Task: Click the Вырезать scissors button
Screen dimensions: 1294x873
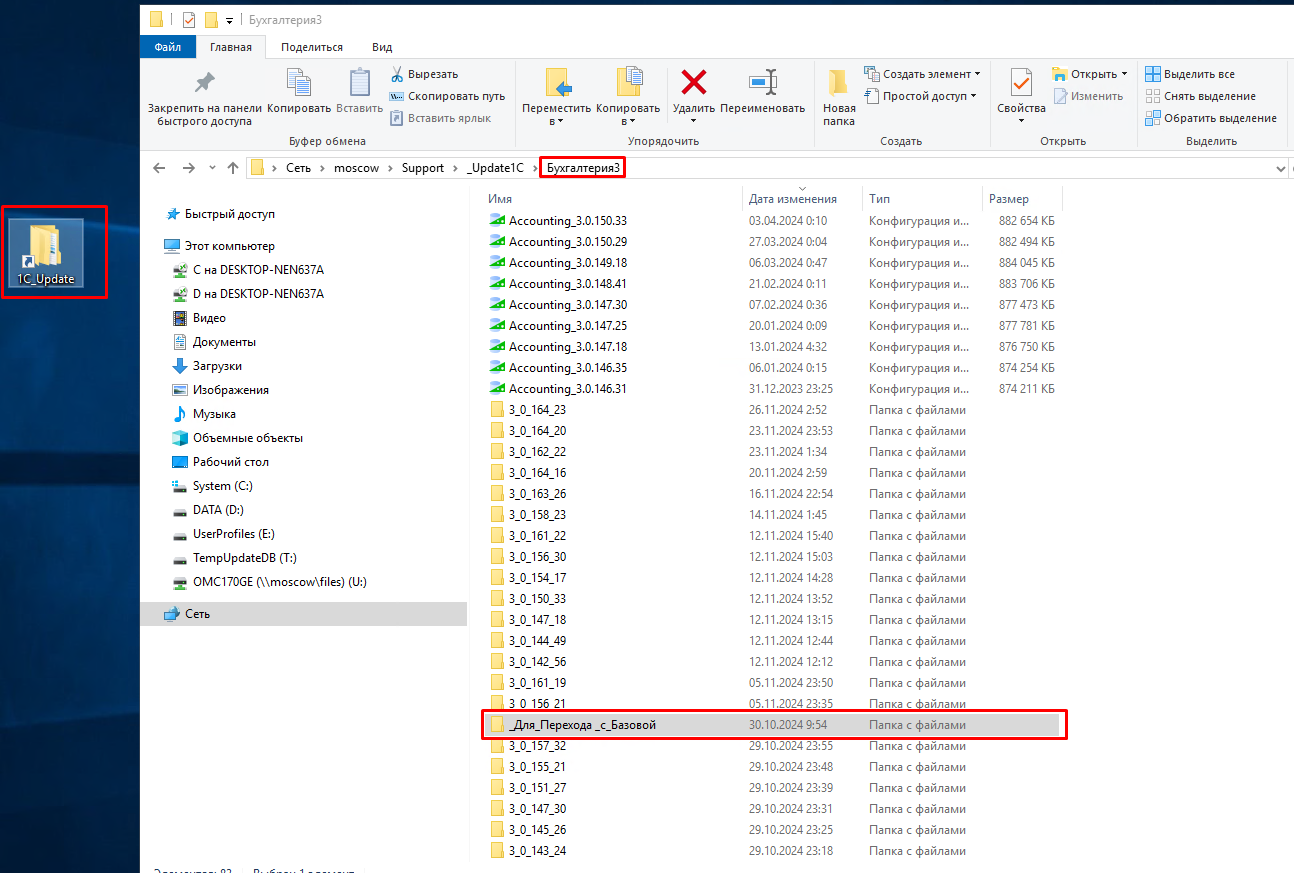Action: [x=423, y=74]
